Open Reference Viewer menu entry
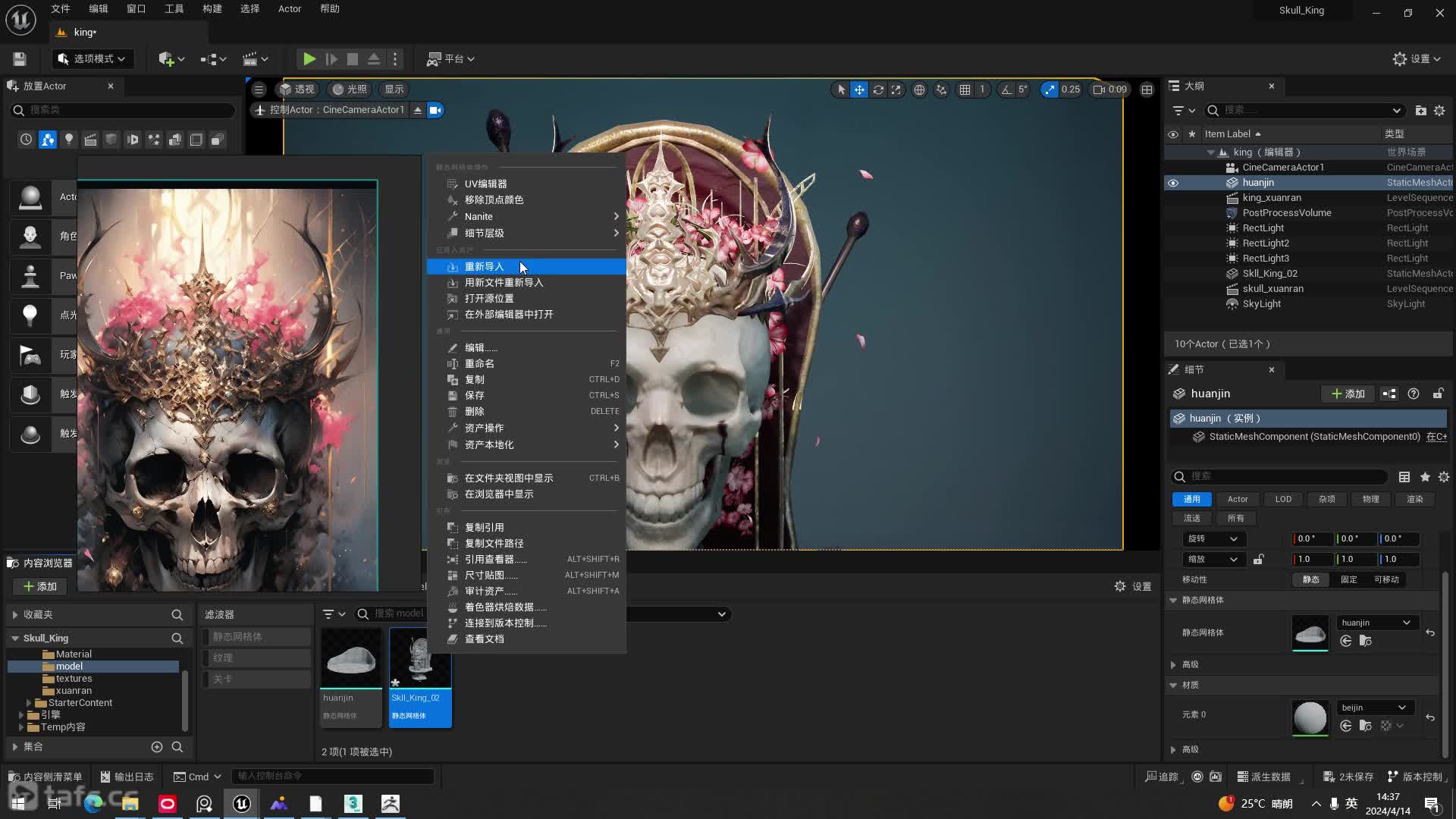The height and width of the screenshot is (819, 1456). coord(526,560)
